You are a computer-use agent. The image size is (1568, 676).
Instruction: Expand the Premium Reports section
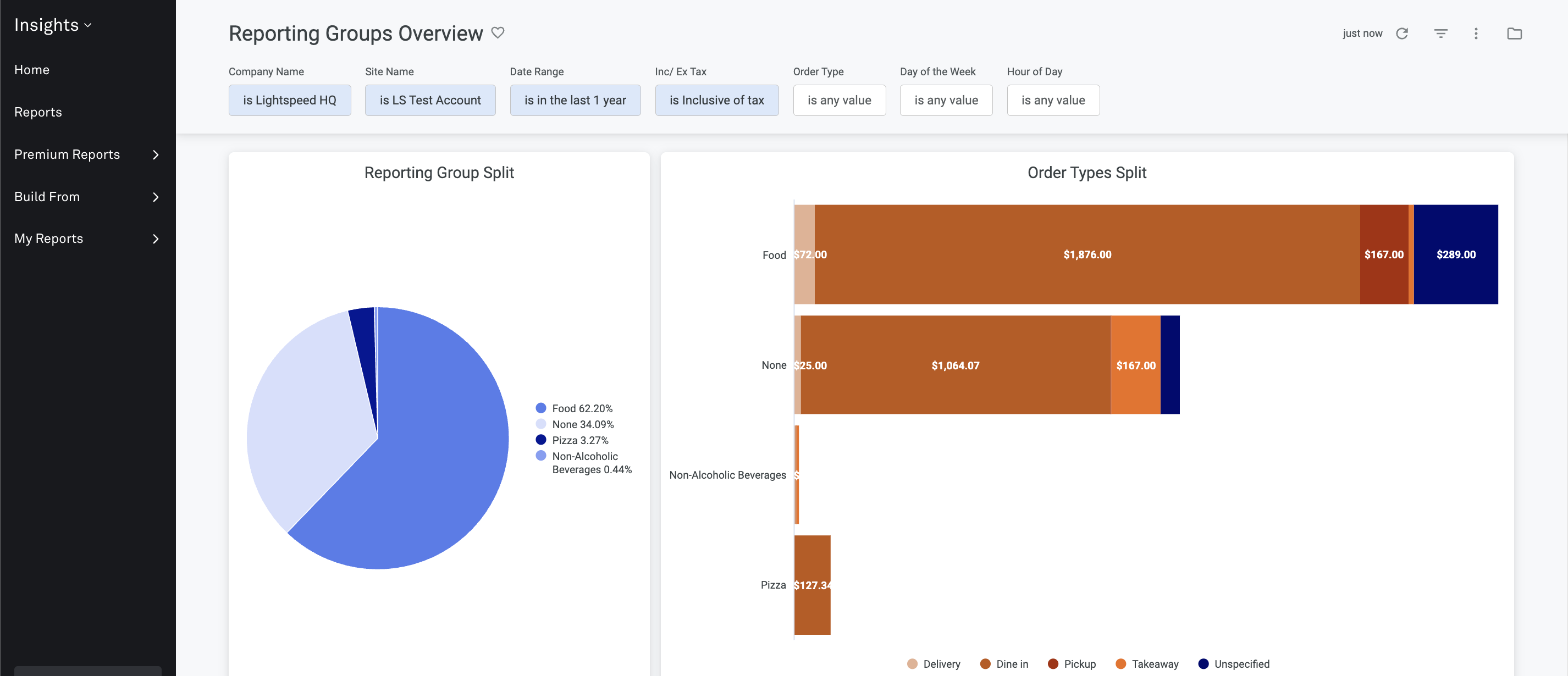[x=67, y=154]
